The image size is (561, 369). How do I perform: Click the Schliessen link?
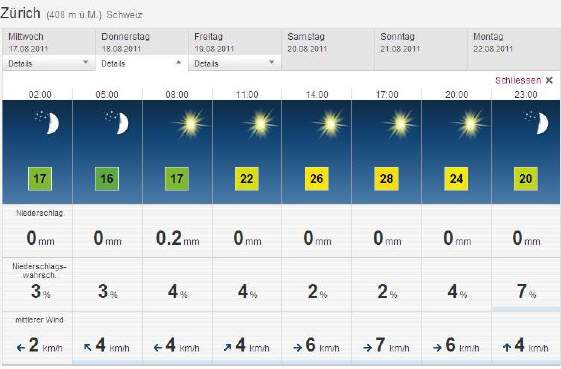(518, 81)
